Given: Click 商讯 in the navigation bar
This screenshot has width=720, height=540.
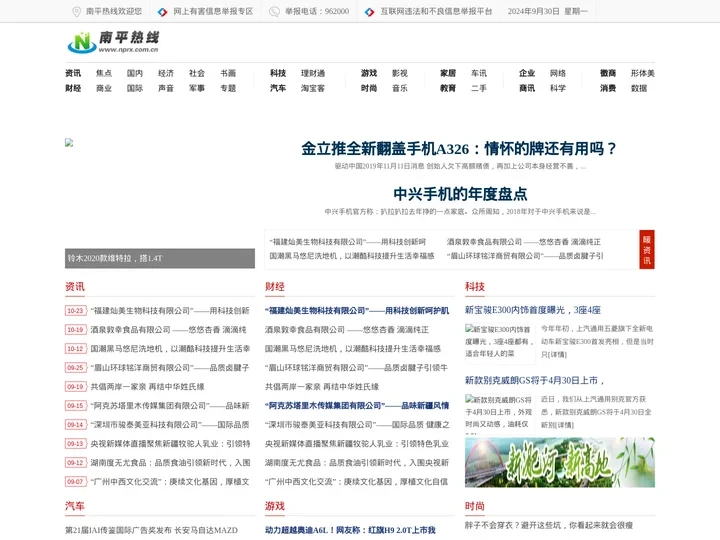Looking at the screenshot, I should [527, 88].
